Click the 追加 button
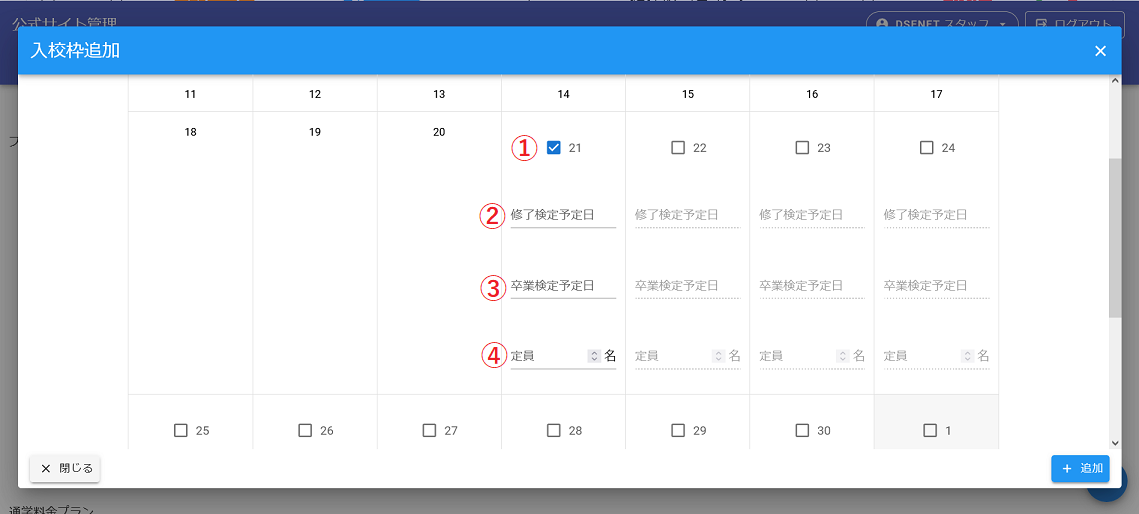Screen dimensions: 1139x514 pyautogui.click(x=1080, y=469)
